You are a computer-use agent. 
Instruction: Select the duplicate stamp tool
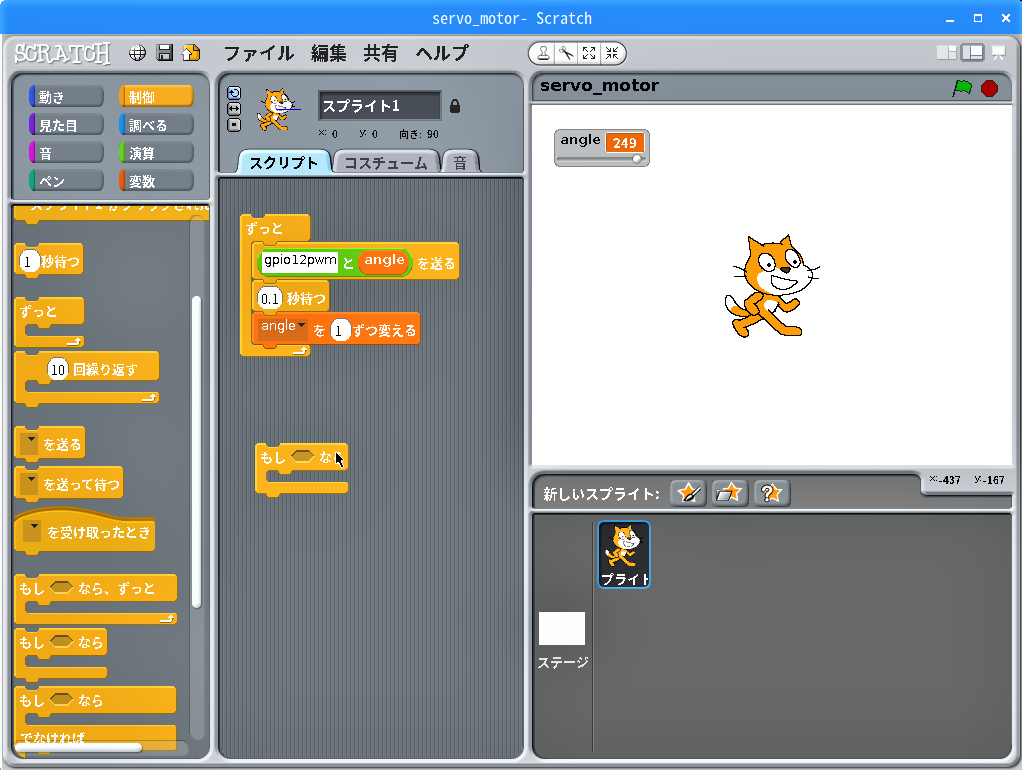[x=543, y=53]
